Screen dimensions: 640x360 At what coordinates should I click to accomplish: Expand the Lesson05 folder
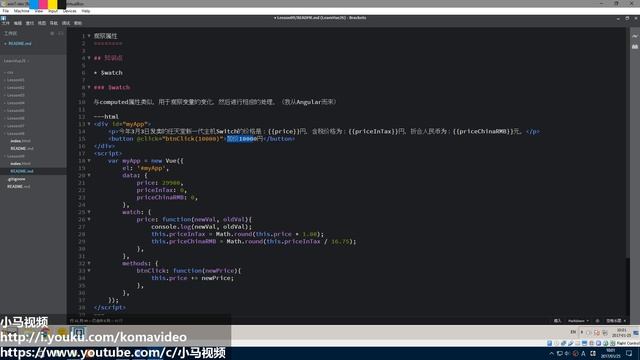(15, 110)
